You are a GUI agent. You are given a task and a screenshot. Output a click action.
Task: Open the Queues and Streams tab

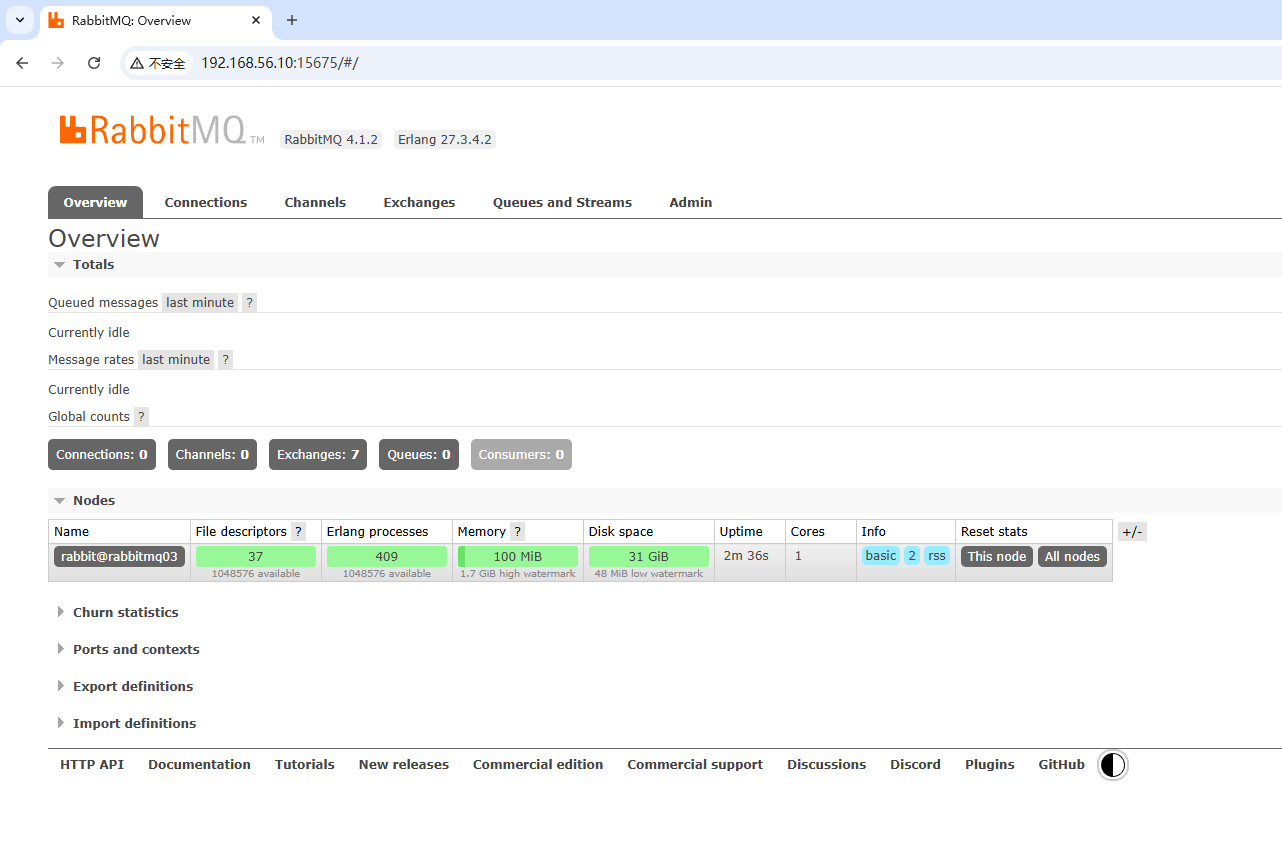[x=562, y=202]
